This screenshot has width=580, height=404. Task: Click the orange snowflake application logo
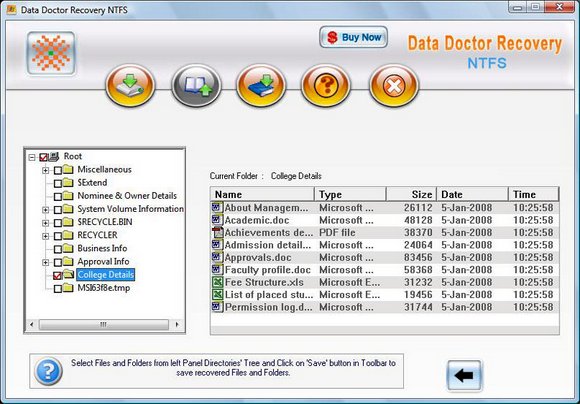point(51,53)
